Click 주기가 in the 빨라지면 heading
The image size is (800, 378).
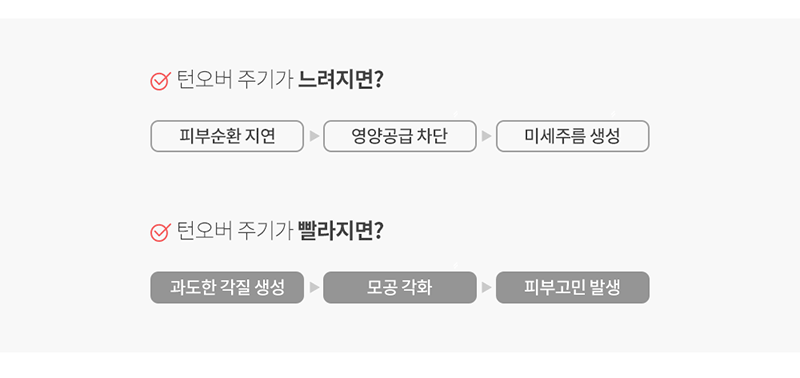tap(265, 231)
